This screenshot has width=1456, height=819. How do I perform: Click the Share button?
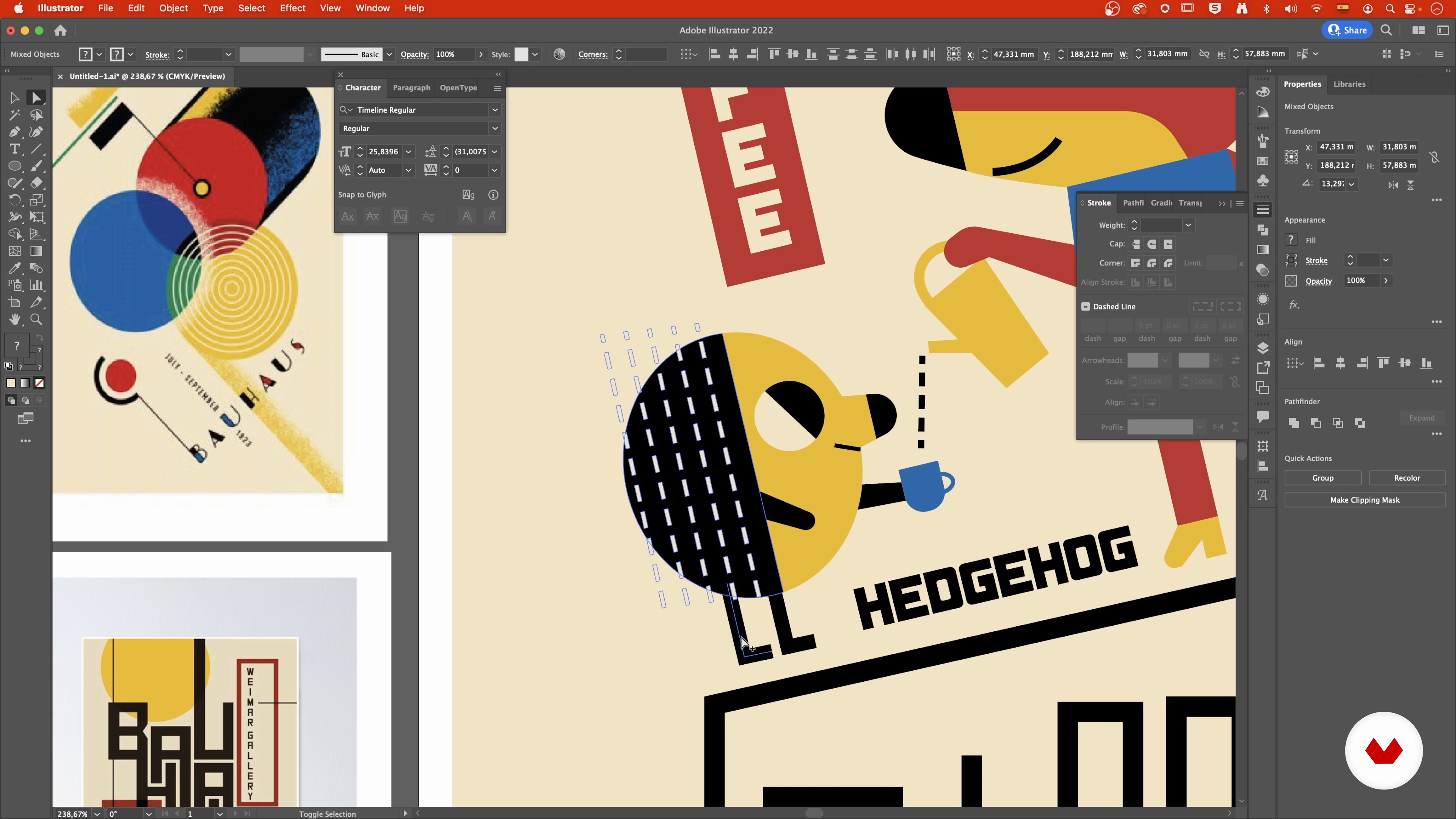1348,30
